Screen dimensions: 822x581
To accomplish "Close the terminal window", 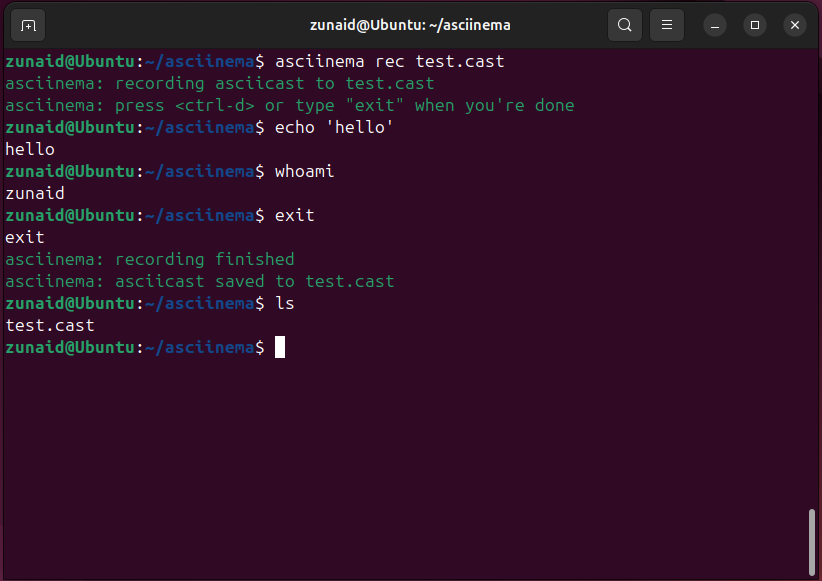I will pos(795,24).
